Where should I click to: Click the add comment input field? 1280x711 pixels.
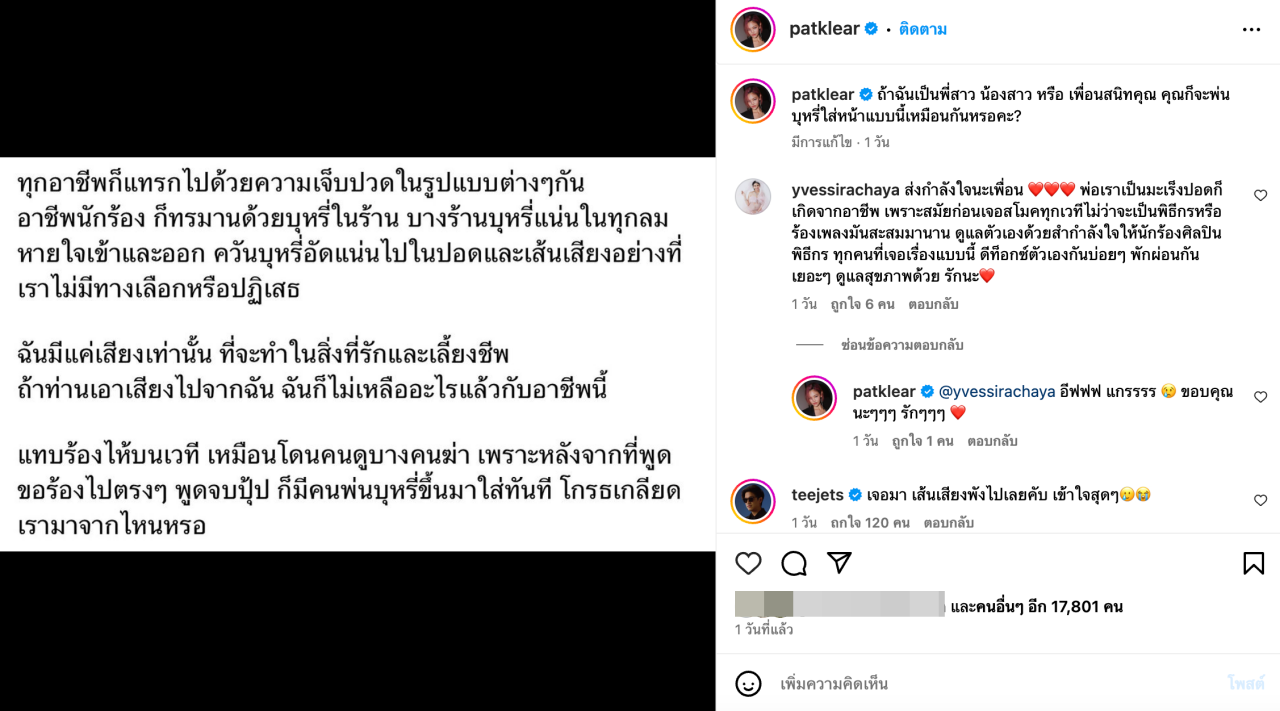990,684
